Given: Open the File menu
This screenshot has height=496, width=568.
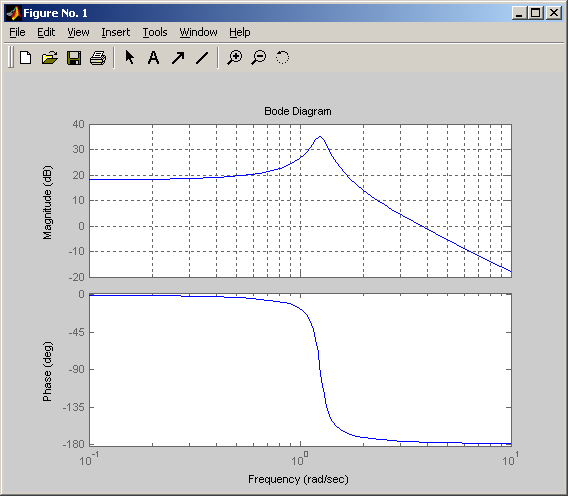Looking at the screenshot, I should click(x=17, y=32).
